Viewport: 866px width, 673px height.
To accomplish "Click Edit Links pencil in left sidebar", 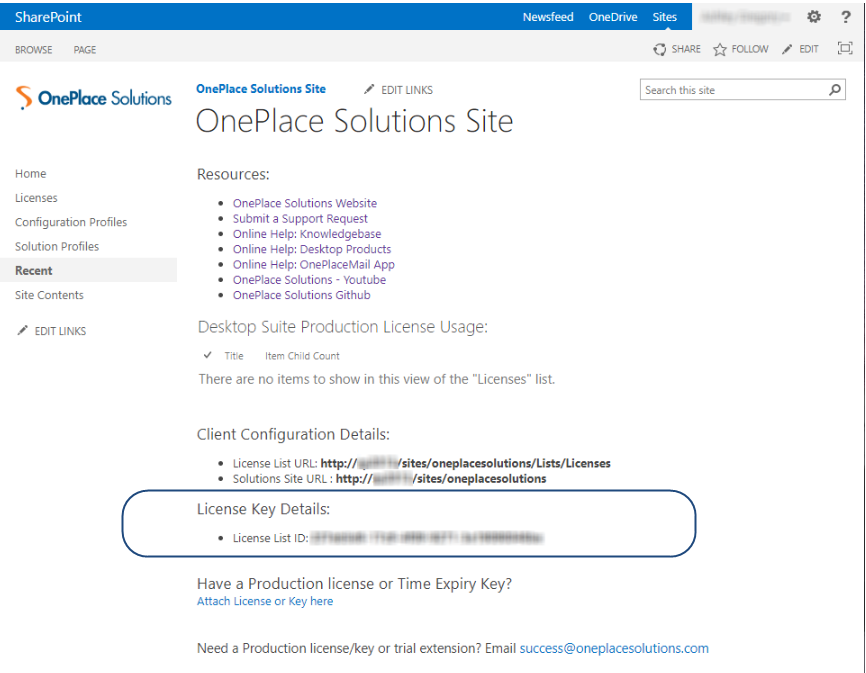I will pos(23,331).
